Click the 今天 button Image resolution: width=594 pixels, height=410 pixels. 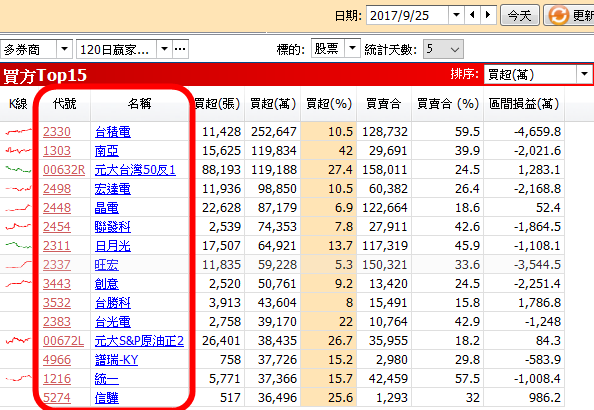520,16
